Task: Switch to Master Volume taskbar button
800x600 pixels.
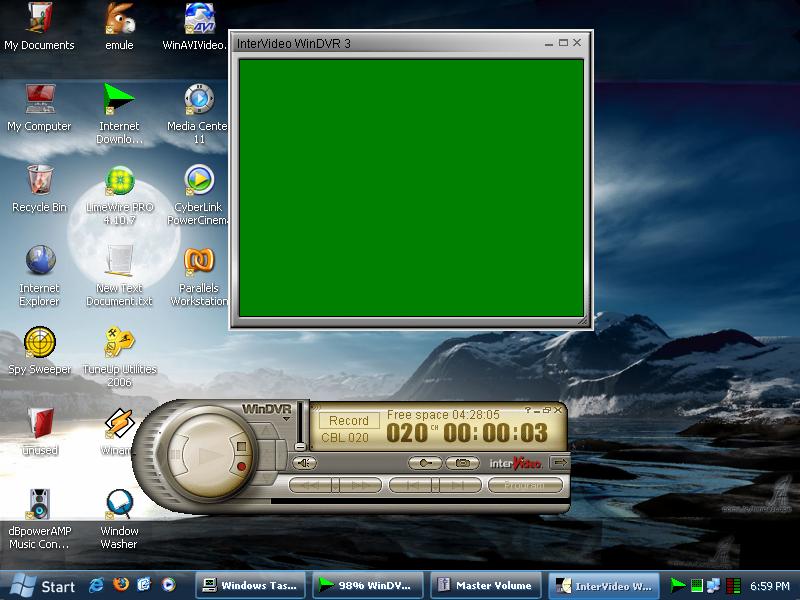Action: pyautogui.click(x=485, y=586)
